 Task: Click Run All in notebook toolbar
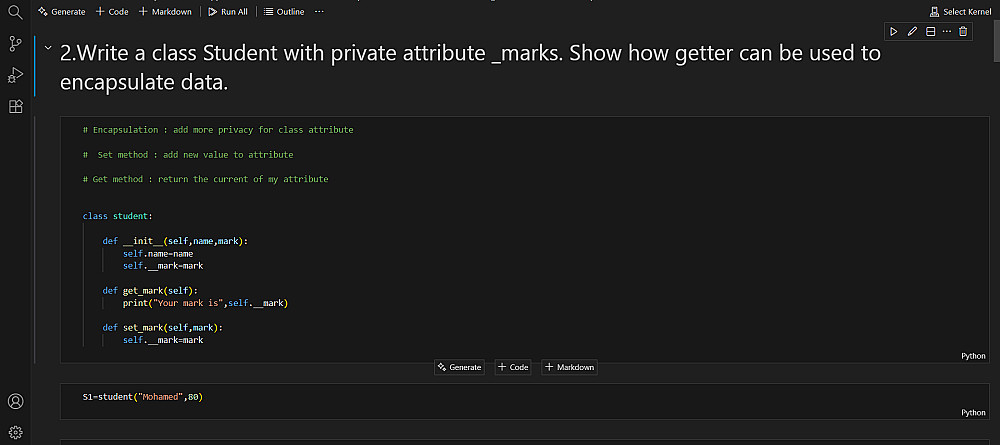coord(228,11)
